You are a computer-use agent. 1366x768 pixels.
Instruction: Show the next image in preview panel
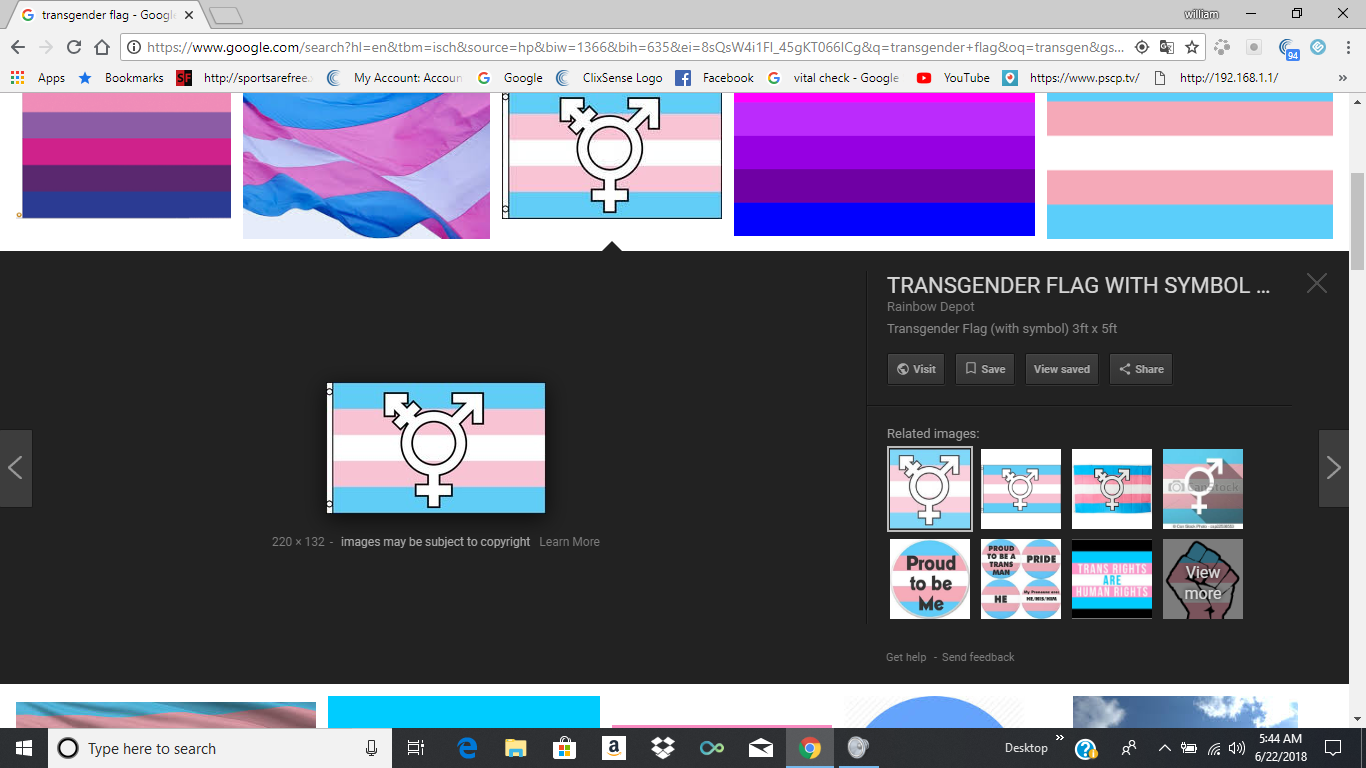1333,468
